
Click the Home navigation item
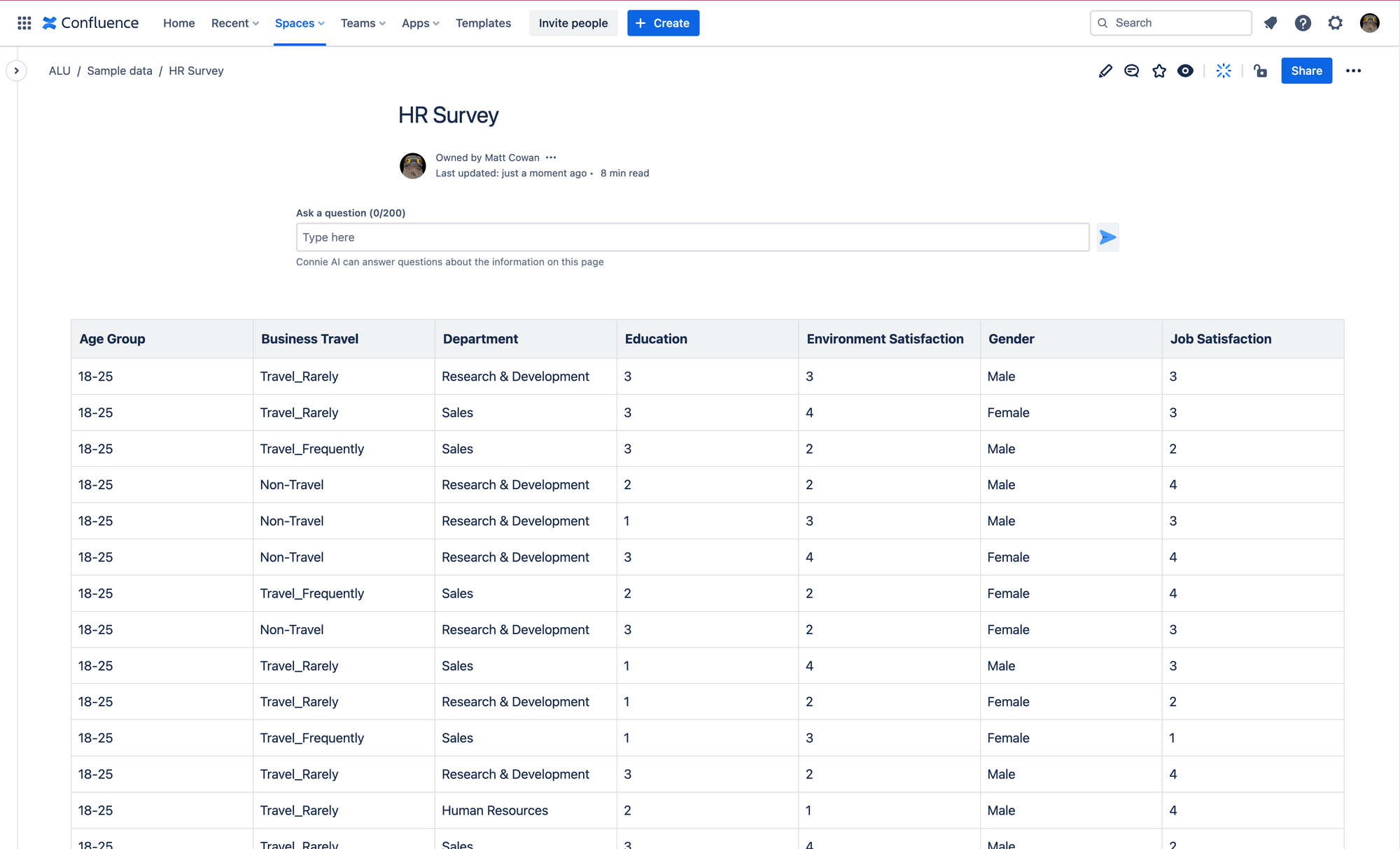coord(179,23)
